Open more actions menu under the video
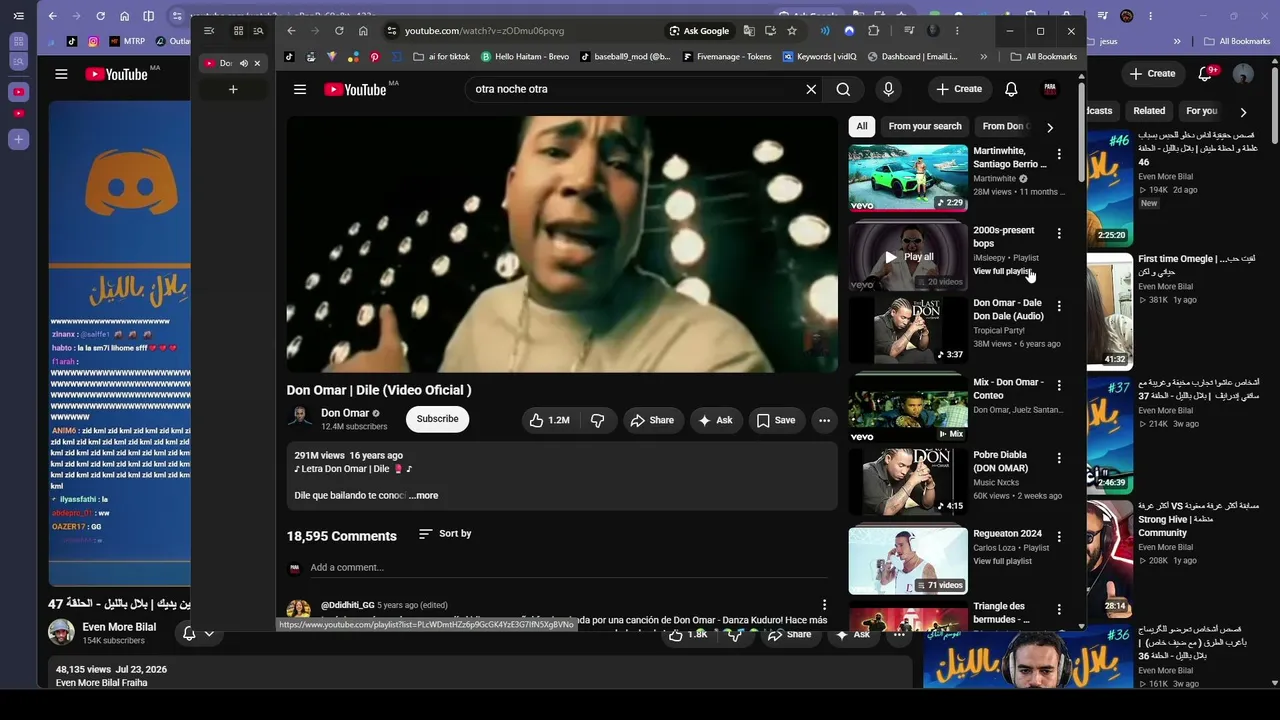Screen dimensions: 1280x720 824,420
